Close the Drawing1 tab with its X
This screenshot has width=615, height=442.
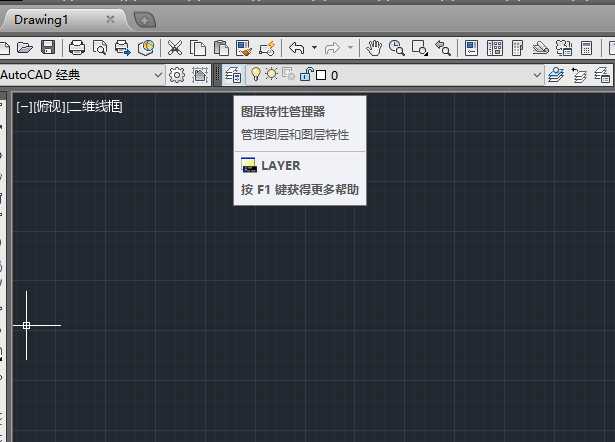point(110,19)
